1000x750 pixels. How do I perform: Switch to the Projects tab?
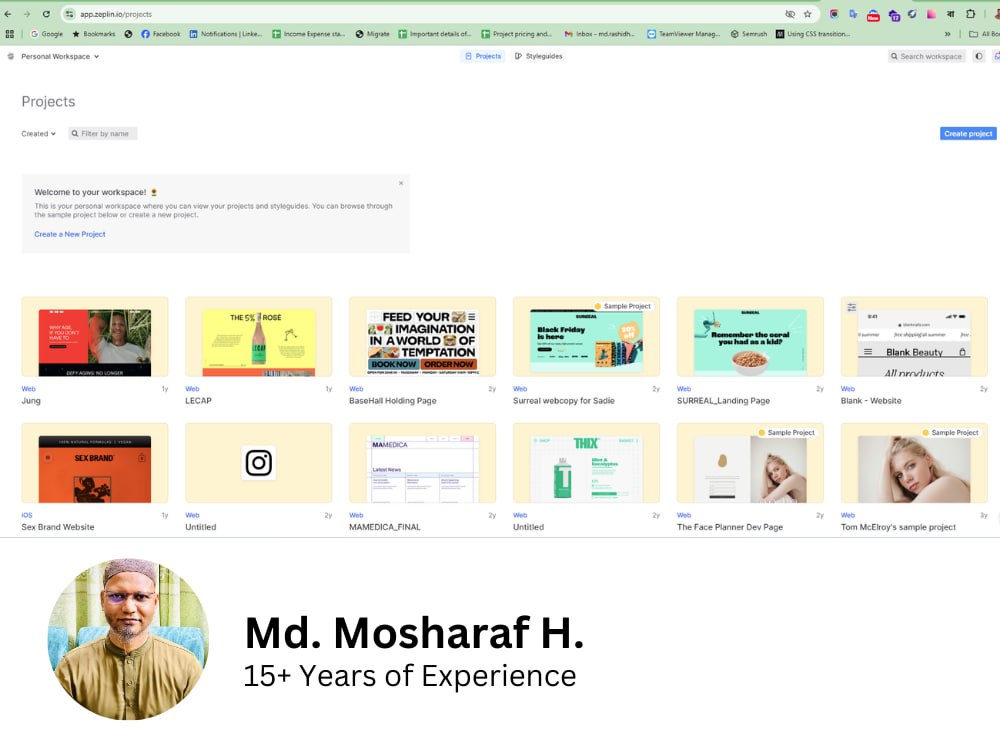pos(483,56)
